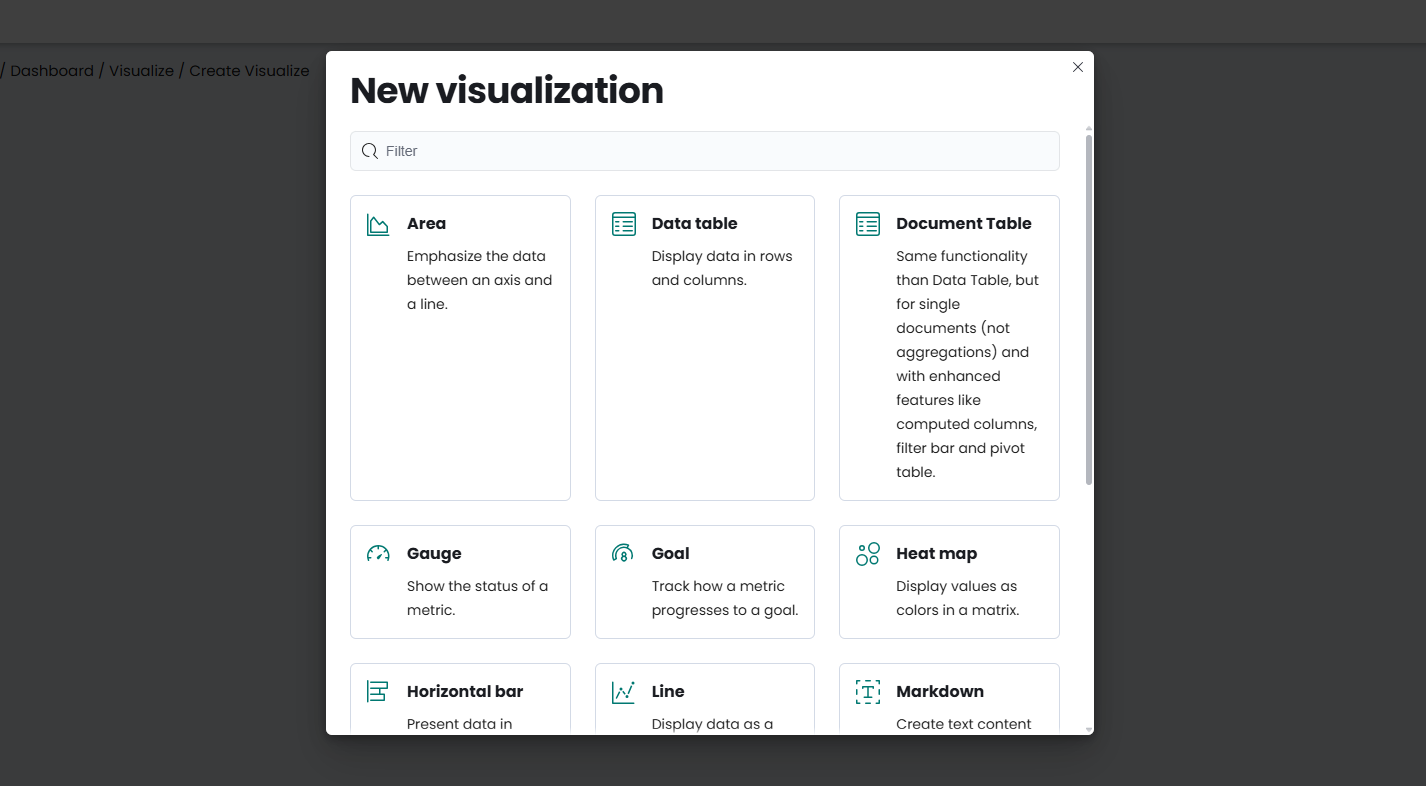Click the Area chart icon
The height and width of the screenshot is (786, 1426).
coord(378,224)
